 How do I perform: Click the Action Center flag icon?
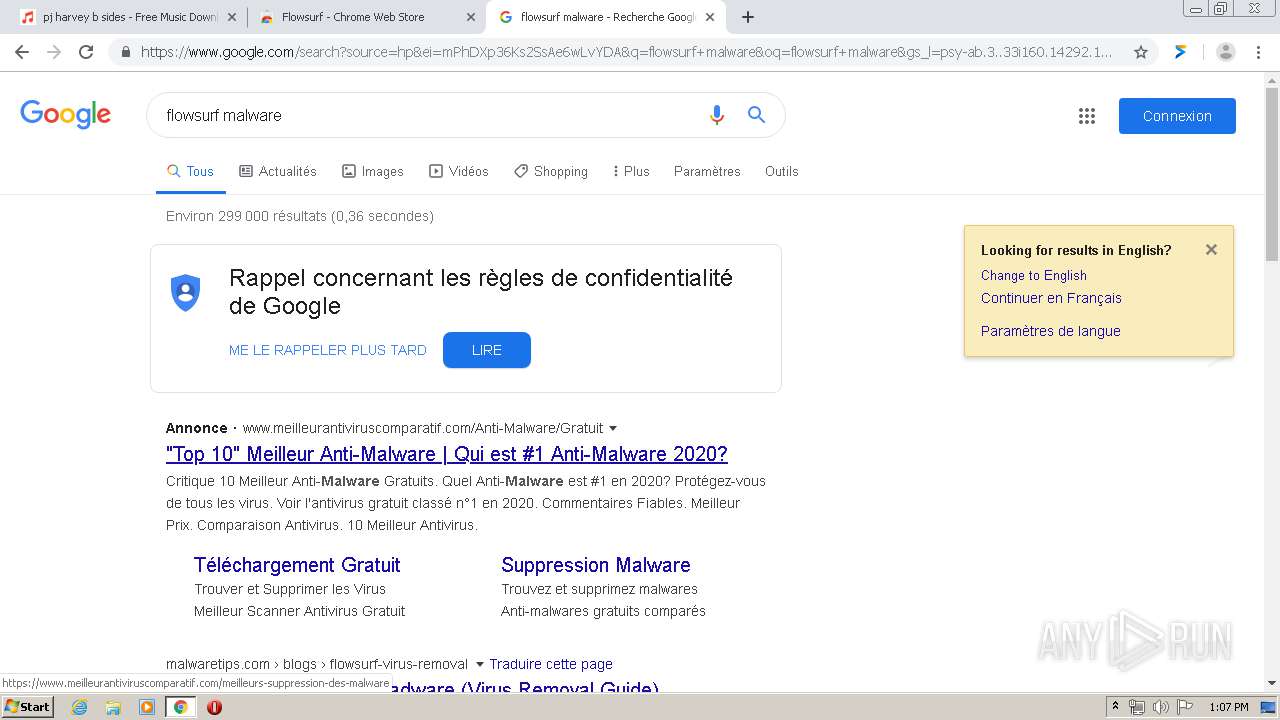point(1184,707)
